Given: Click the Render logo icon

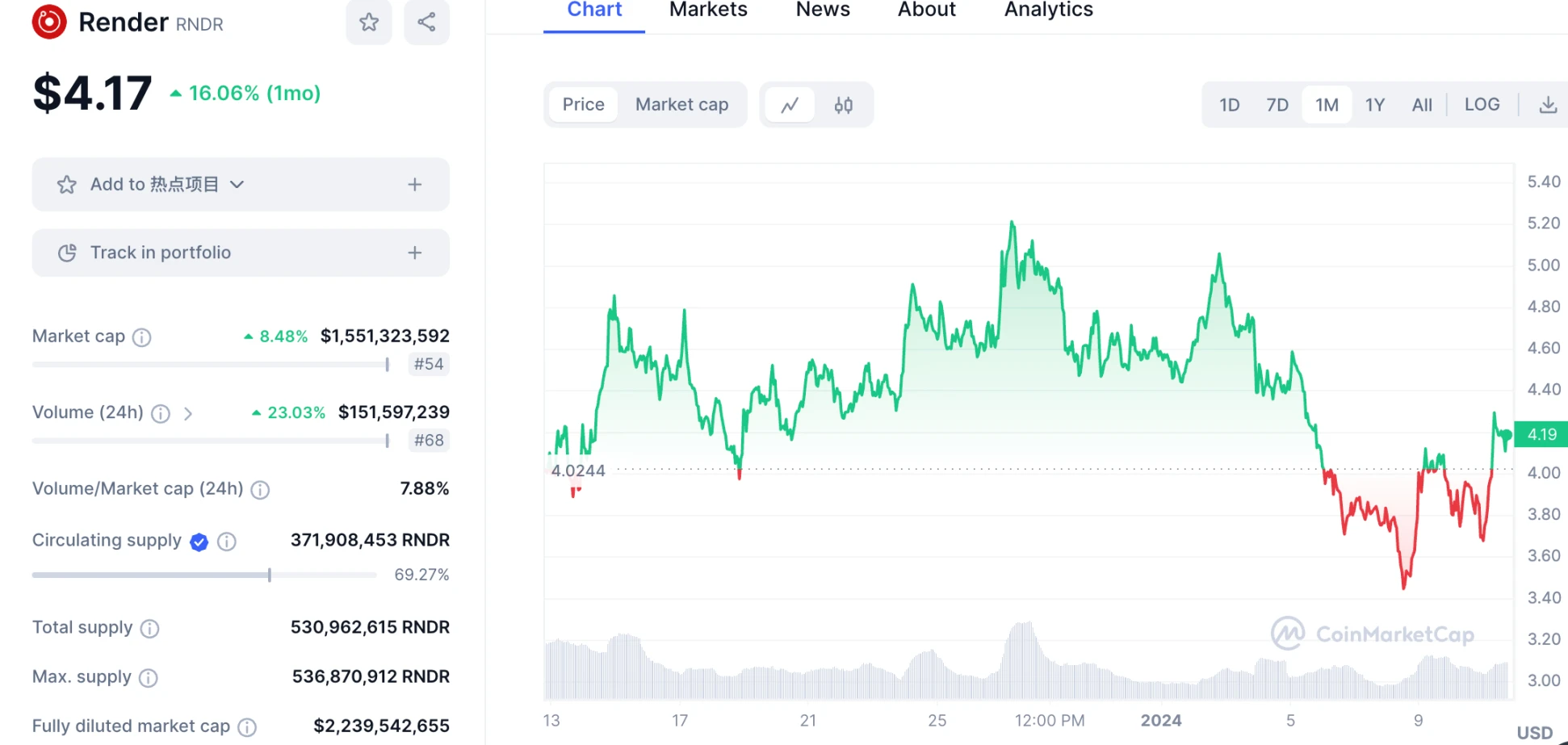Looking at the screenshot, I should point(49,22).
